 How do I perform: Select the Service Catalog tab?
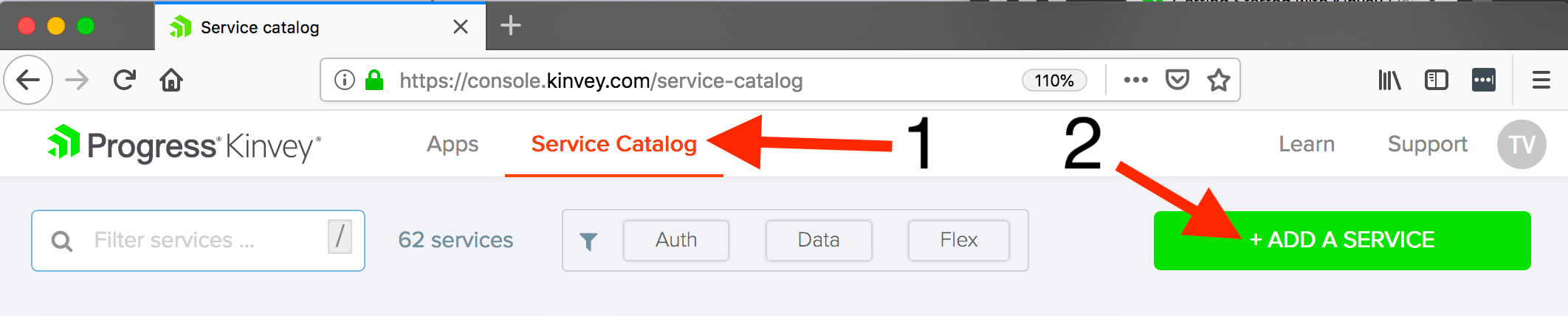click(x=613, y=144)
